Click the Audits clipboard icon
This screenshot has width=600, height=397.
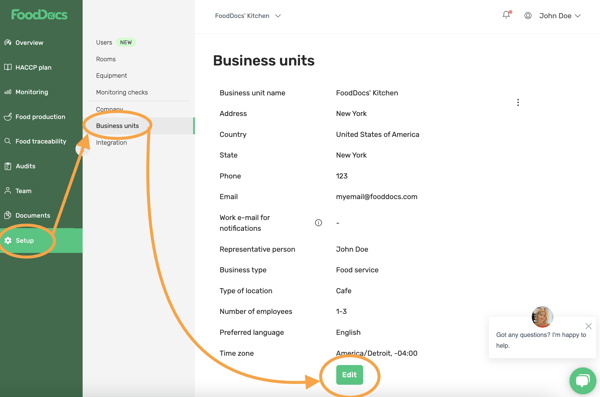pos(8,166)
